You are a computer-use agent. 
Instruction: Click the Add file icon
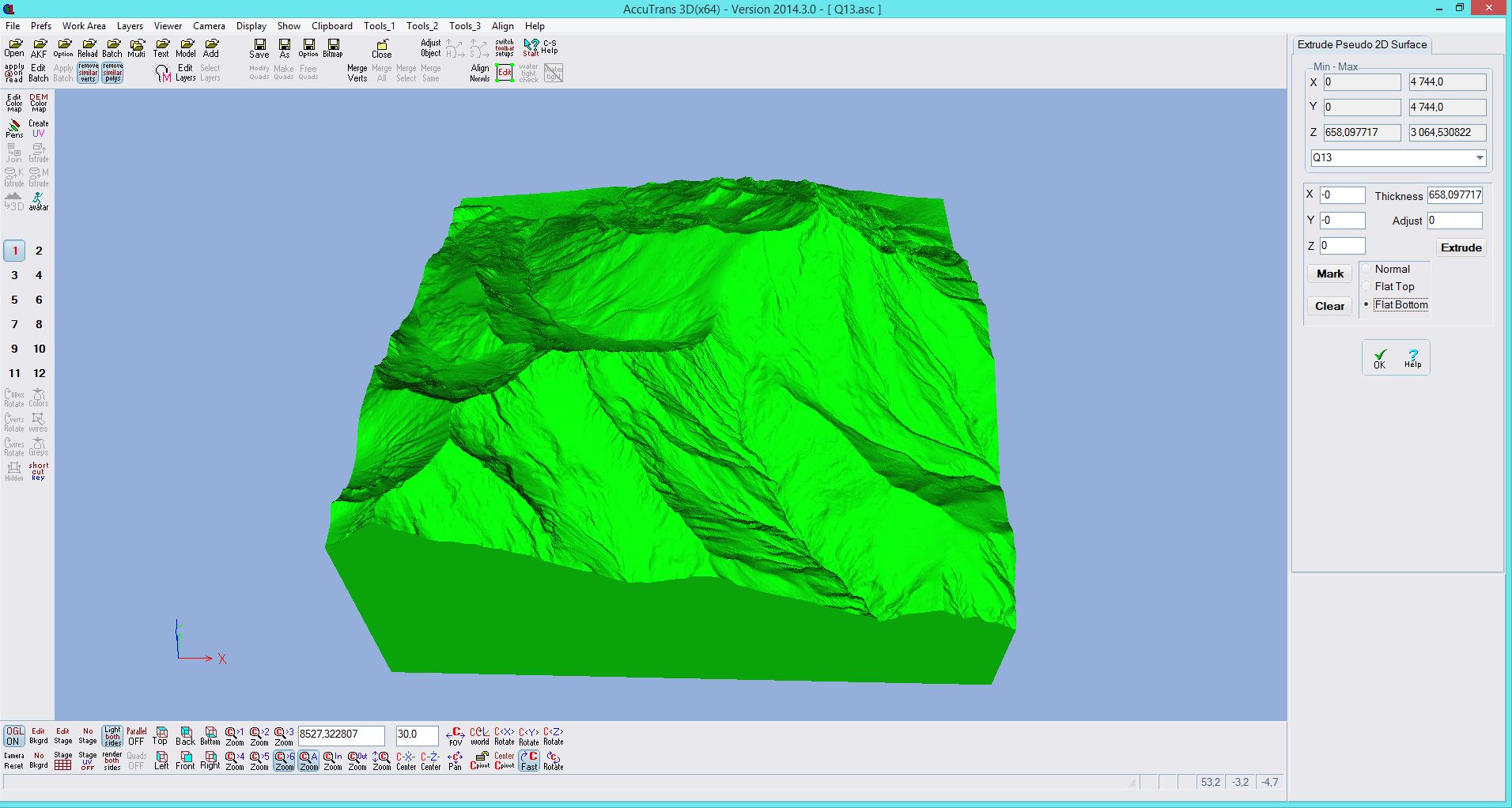tap(211, 48)
